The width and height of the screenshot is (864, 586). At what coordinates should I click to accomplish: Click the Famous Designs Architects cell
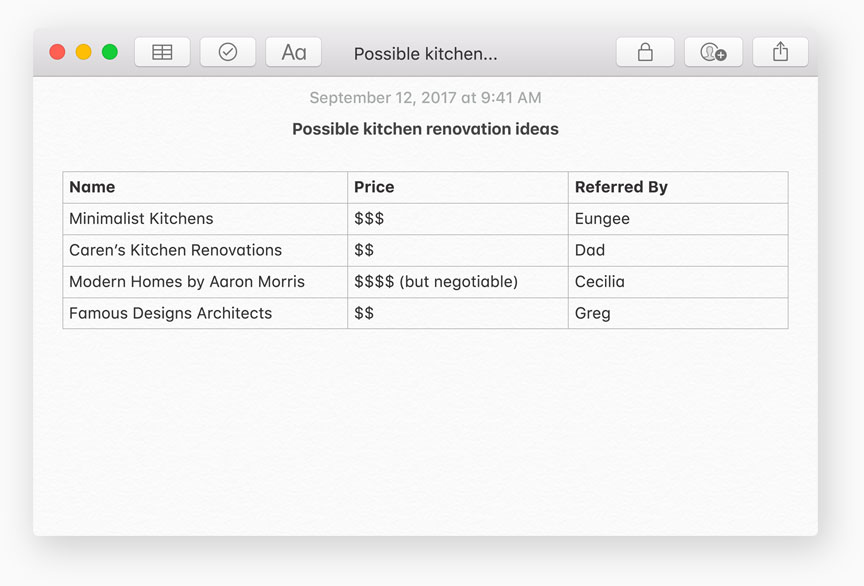click(205, 313)
